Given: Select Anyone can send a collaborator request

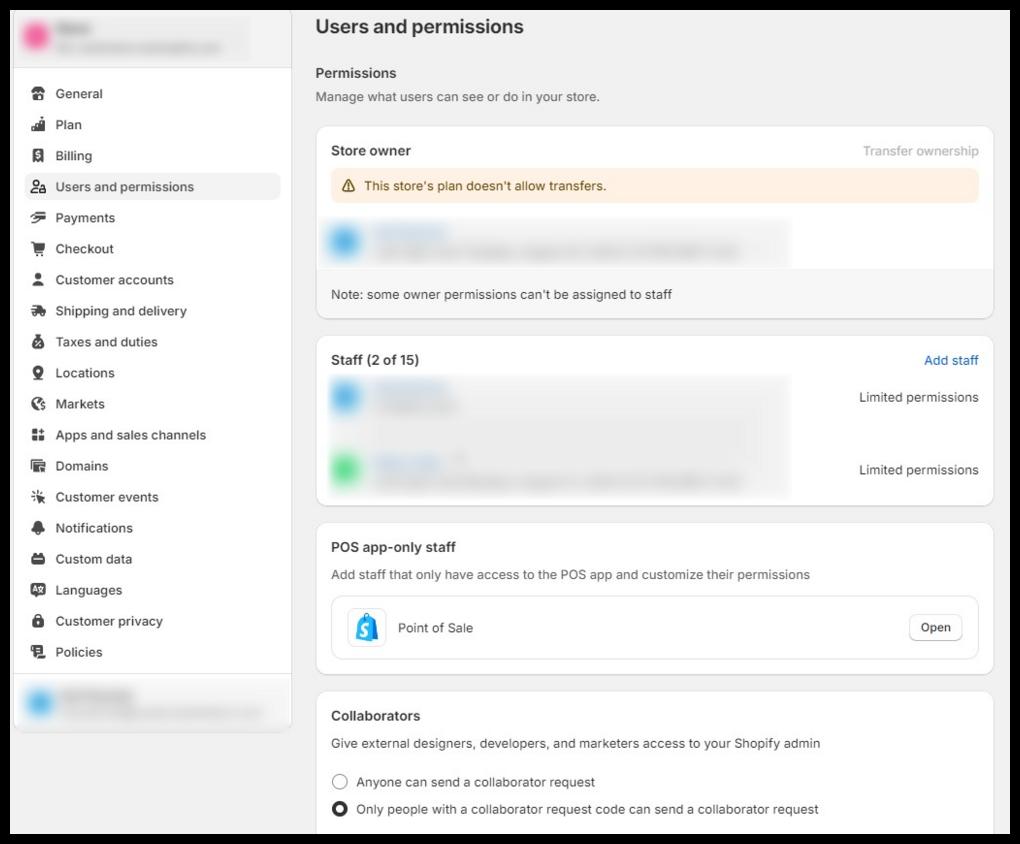Looking at the screenshot, I should pyautogui.click(x=340, y=782).
